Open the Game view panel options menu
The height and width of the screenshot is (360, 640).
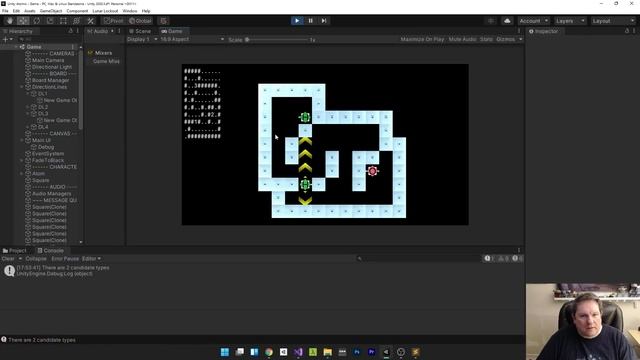coord(519,31)
